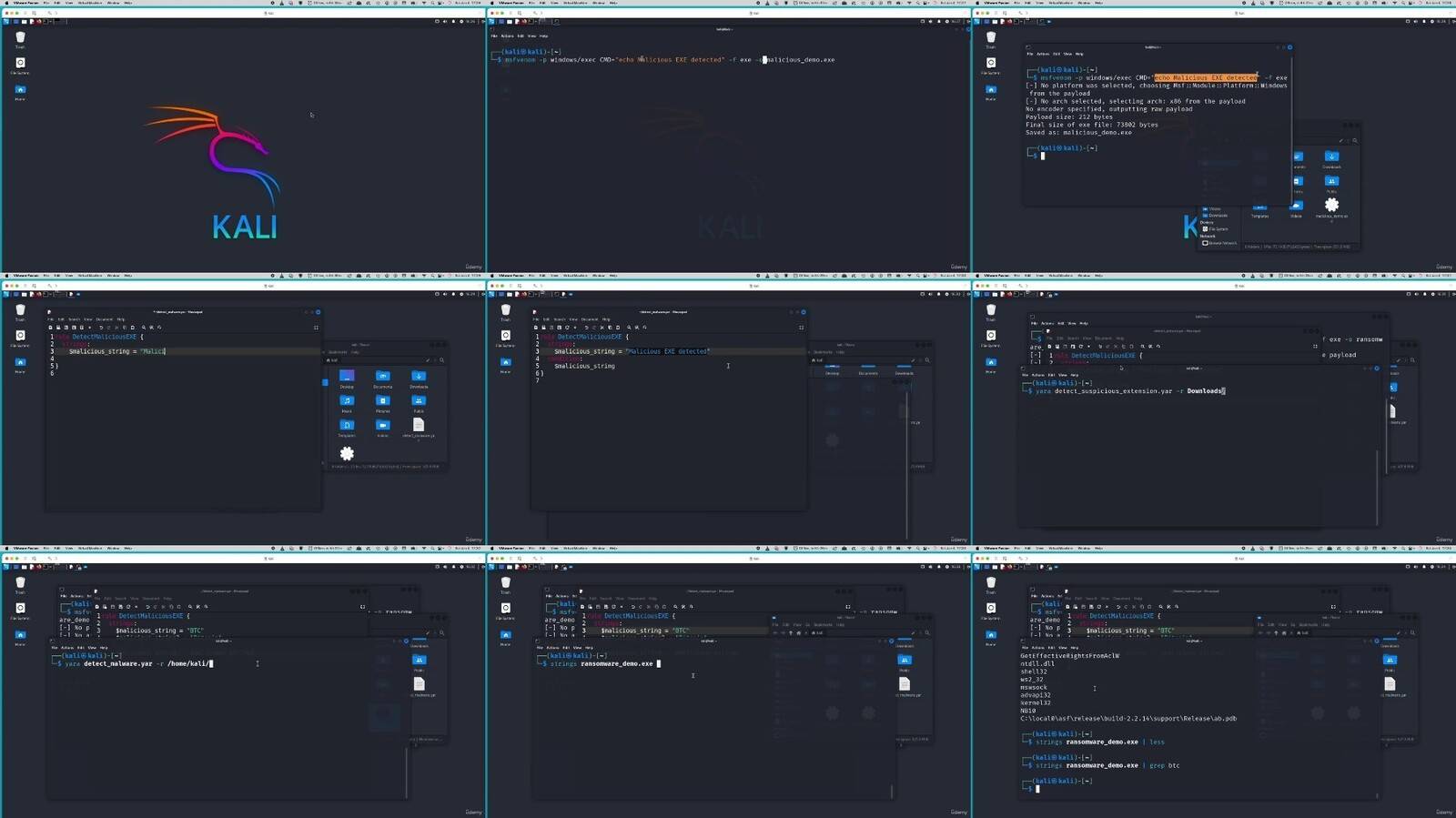Select gear executable file next to 'Malici' editor

pos(347,453)
